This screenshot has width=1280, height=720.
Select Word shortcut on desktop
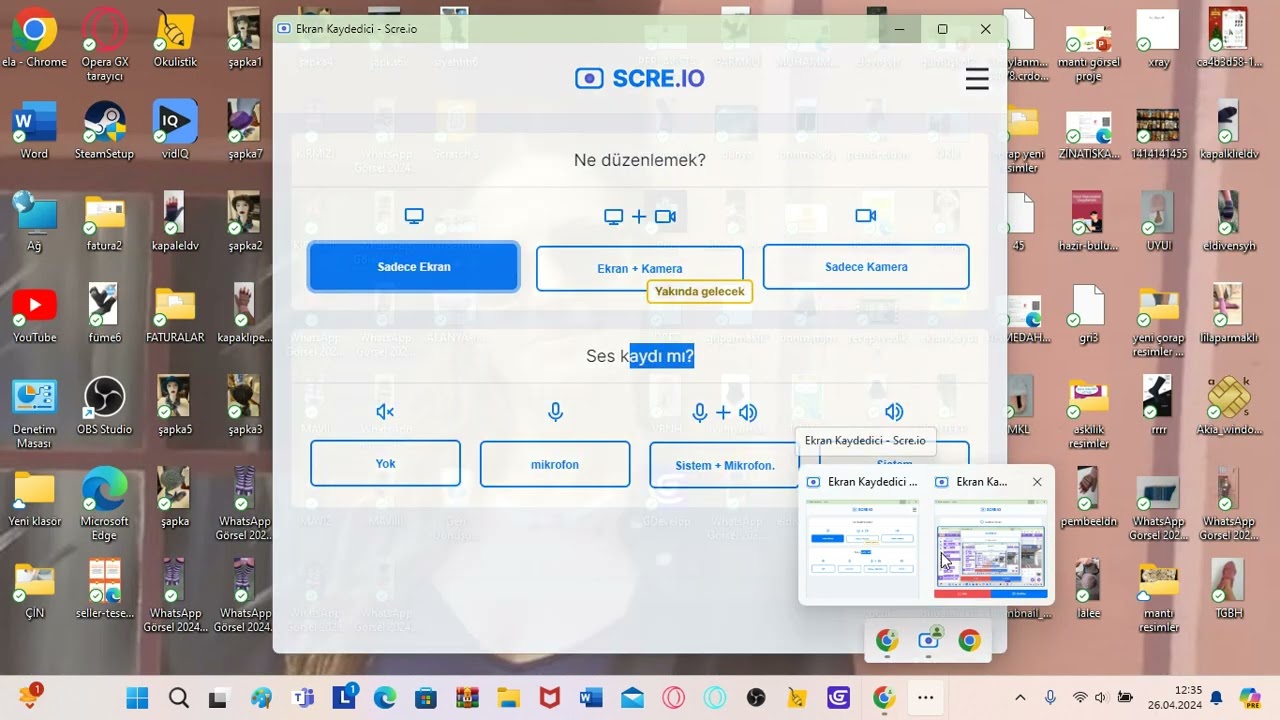[x=34, y=131]
